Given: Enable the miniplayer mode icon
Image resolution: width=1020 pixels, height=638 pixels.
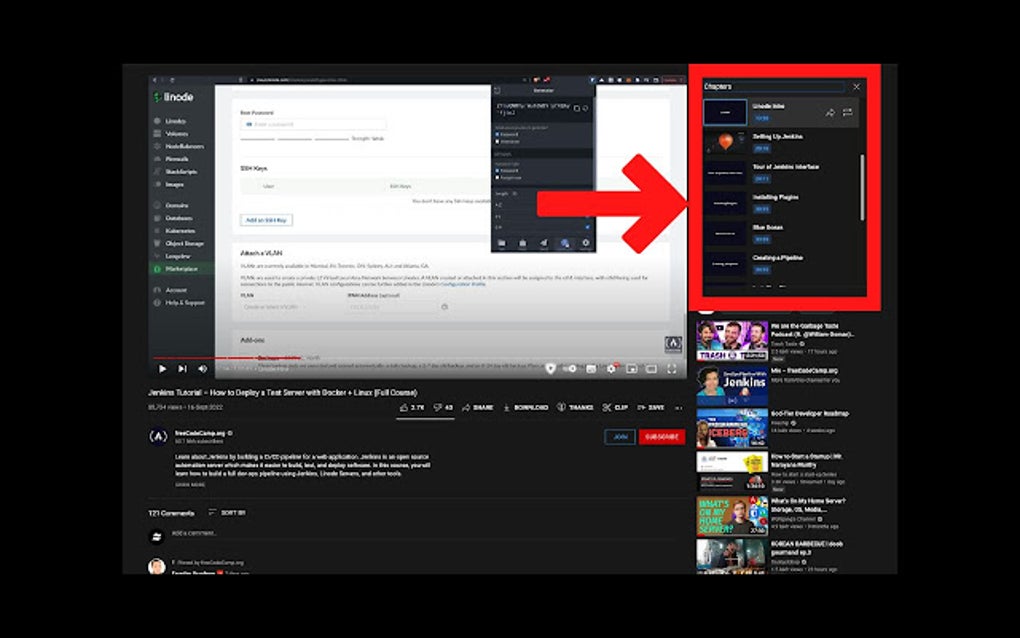Looking at the screenshot, I should click(633, 368).
